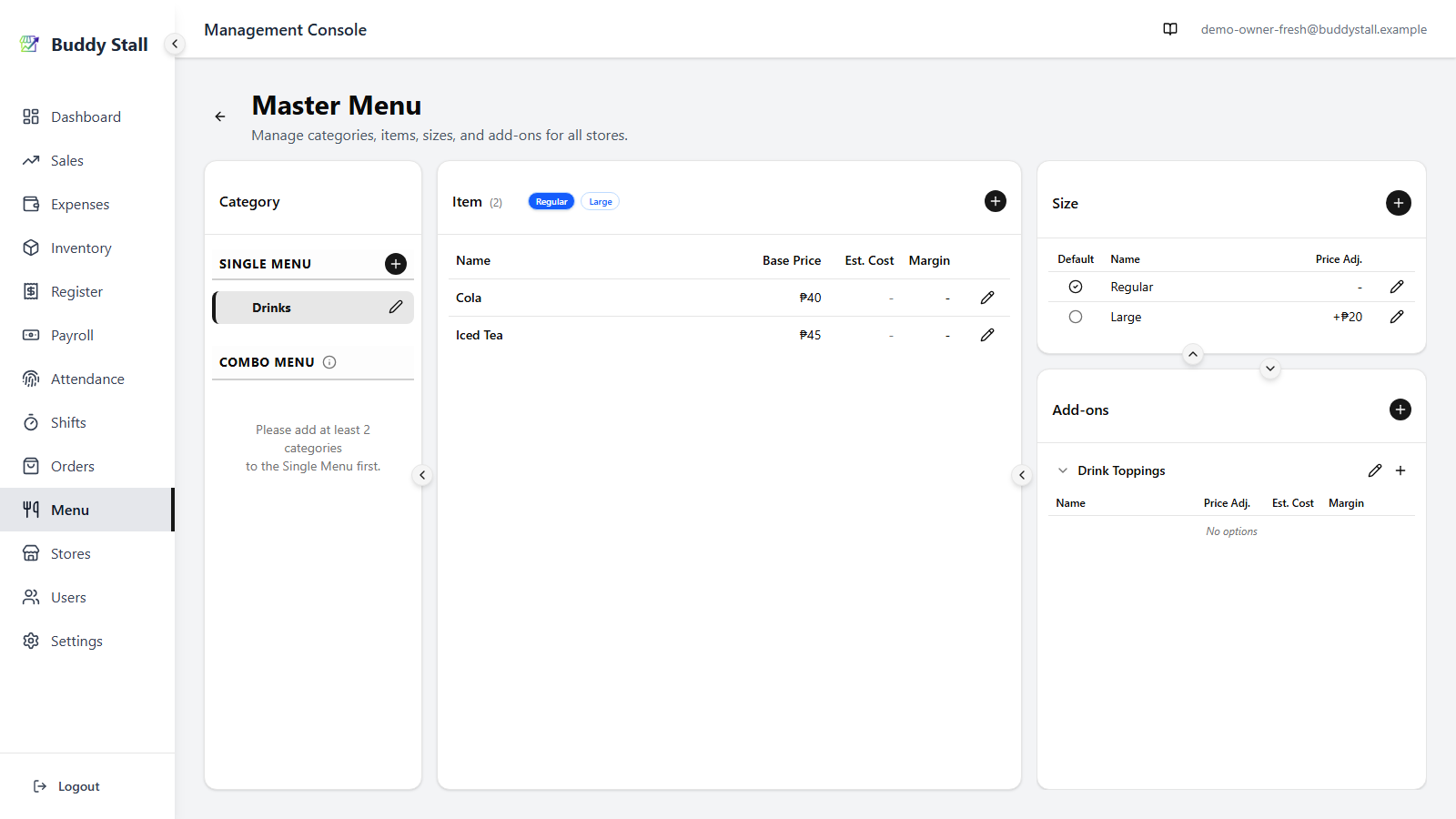Viewport: 1456px width, 819px height.
Task: Edit the Cola item
Action: (987, 298)
